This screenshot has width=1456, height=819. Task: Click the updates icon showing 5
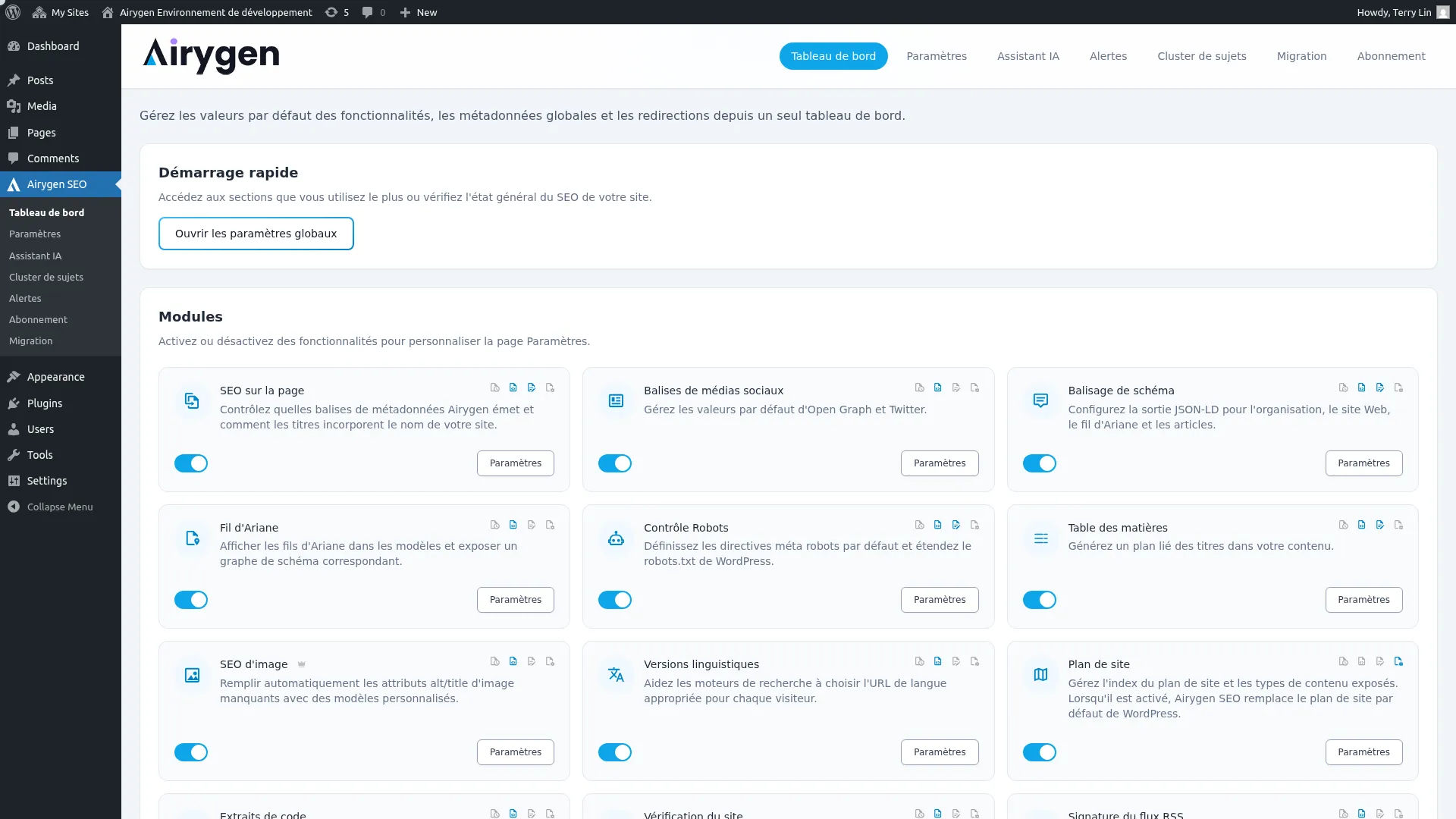[337, 12]
